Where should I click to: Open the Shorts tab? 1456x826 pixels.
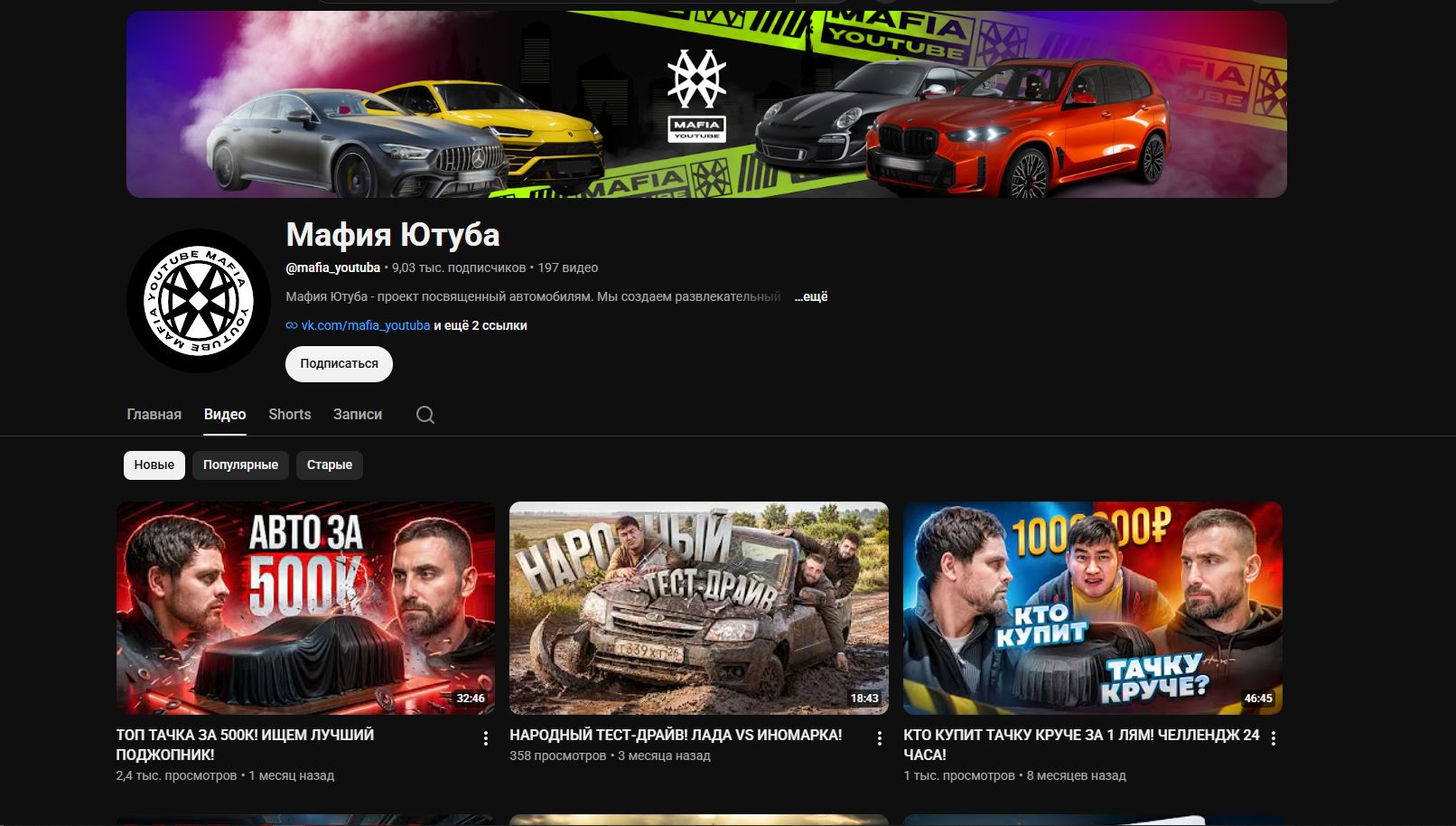[290, 414]
